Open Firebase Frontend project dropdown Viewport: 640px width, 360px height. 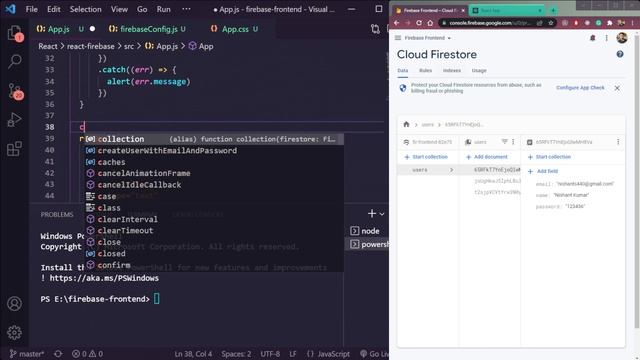pos(427,38)
